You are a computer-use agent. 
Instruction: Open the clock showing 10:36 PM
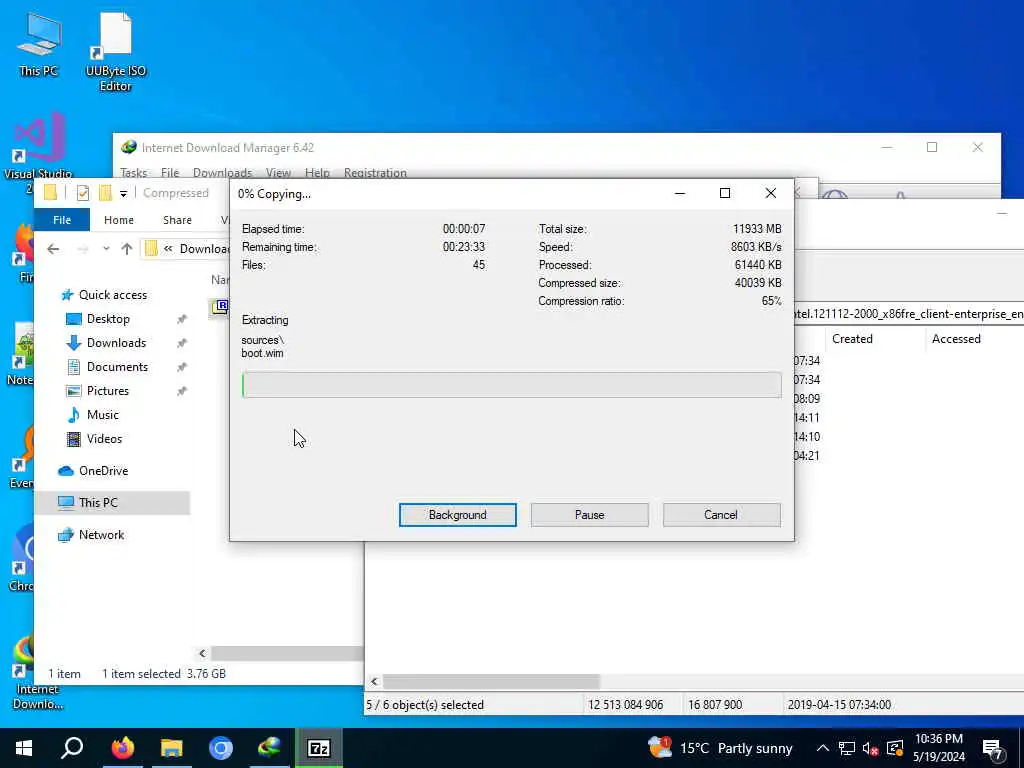coord(939,748)
